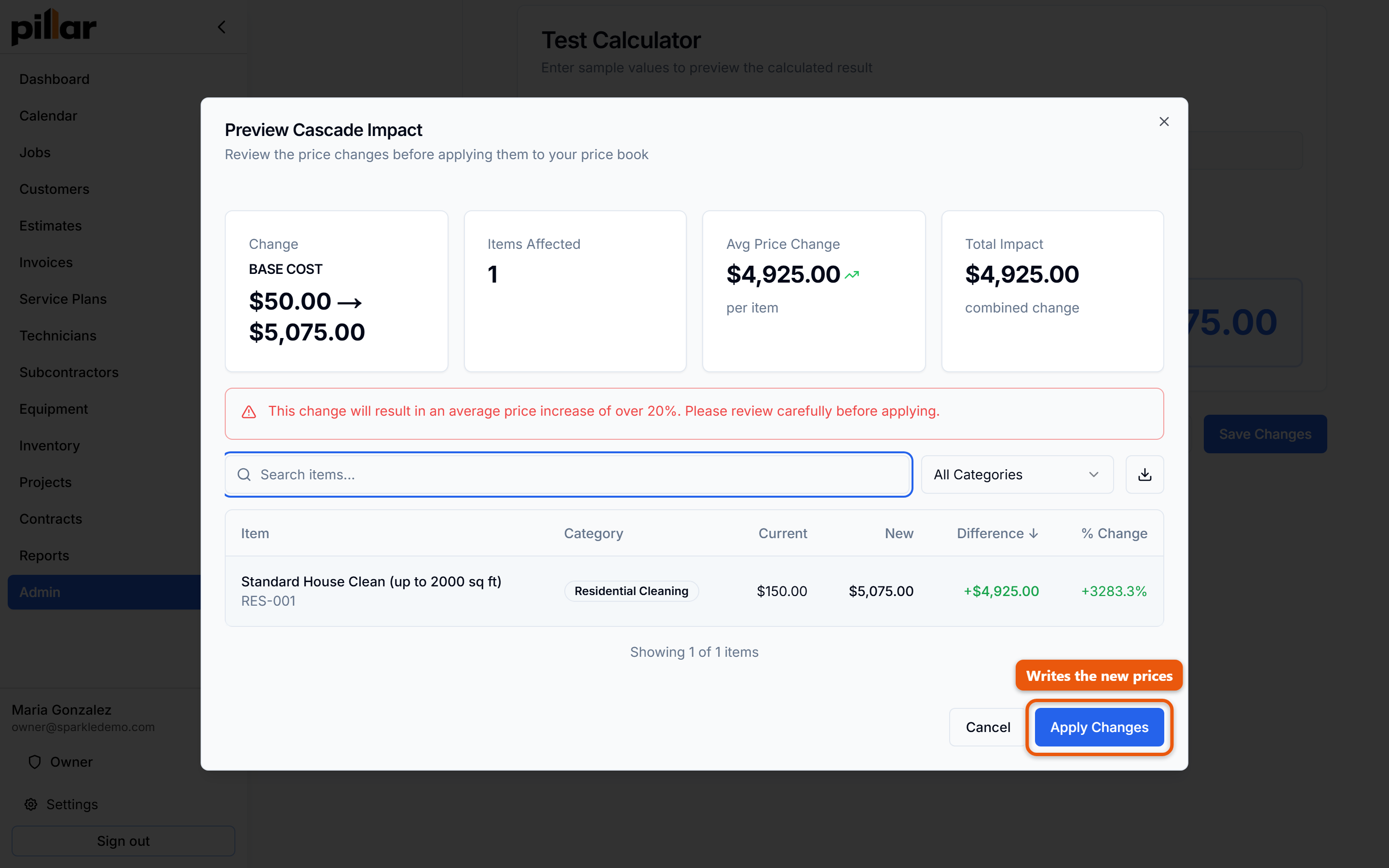Screen dimensions: 1389x868
Task: Click the Avg Price Change card value
Action: [783, 274]
